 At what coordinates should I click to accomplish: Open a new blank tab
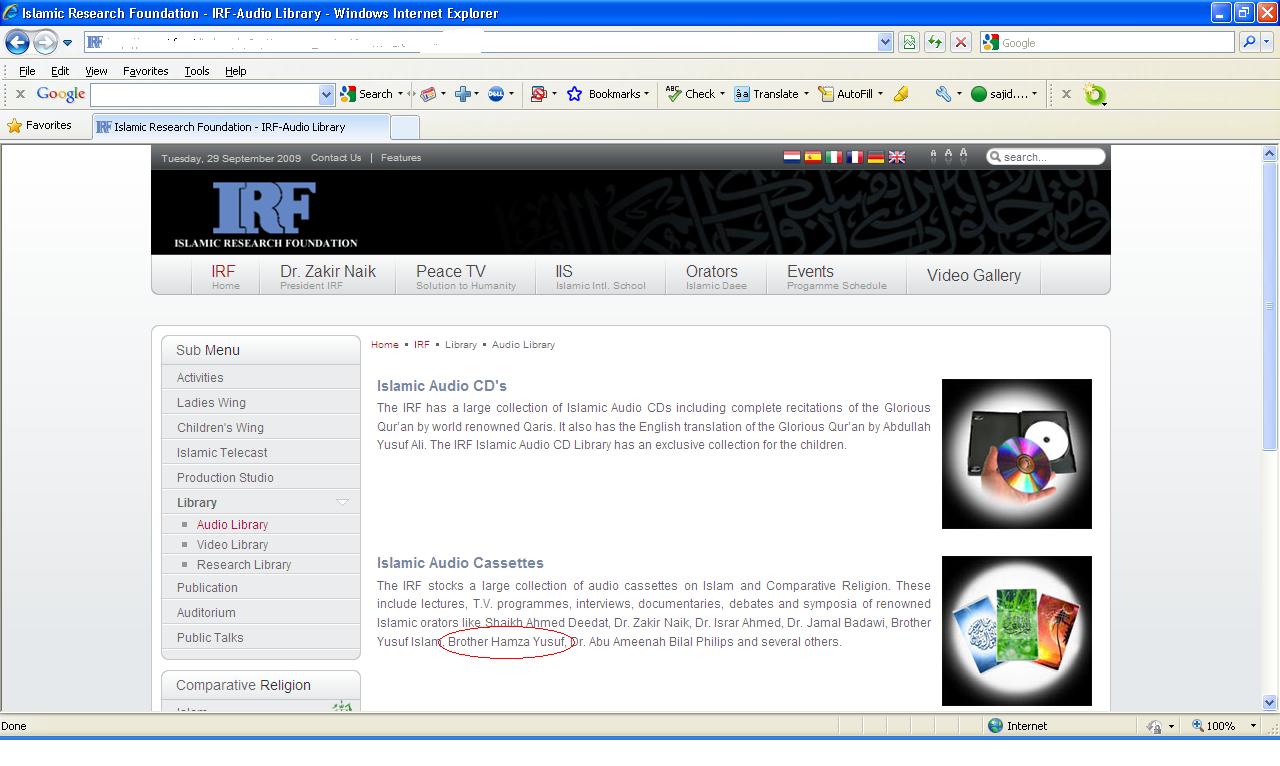[404, 127]
